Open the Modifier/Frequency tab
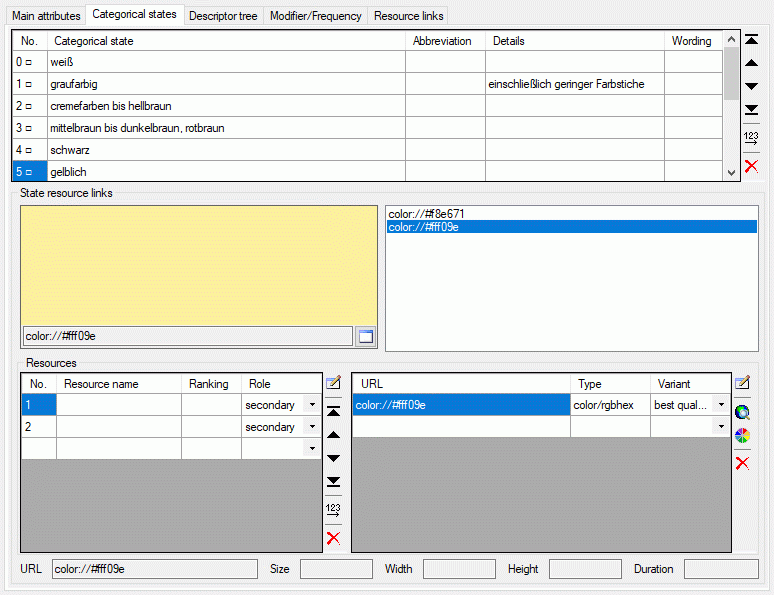Viewport: 774px width, 595px height. [316, 16]
